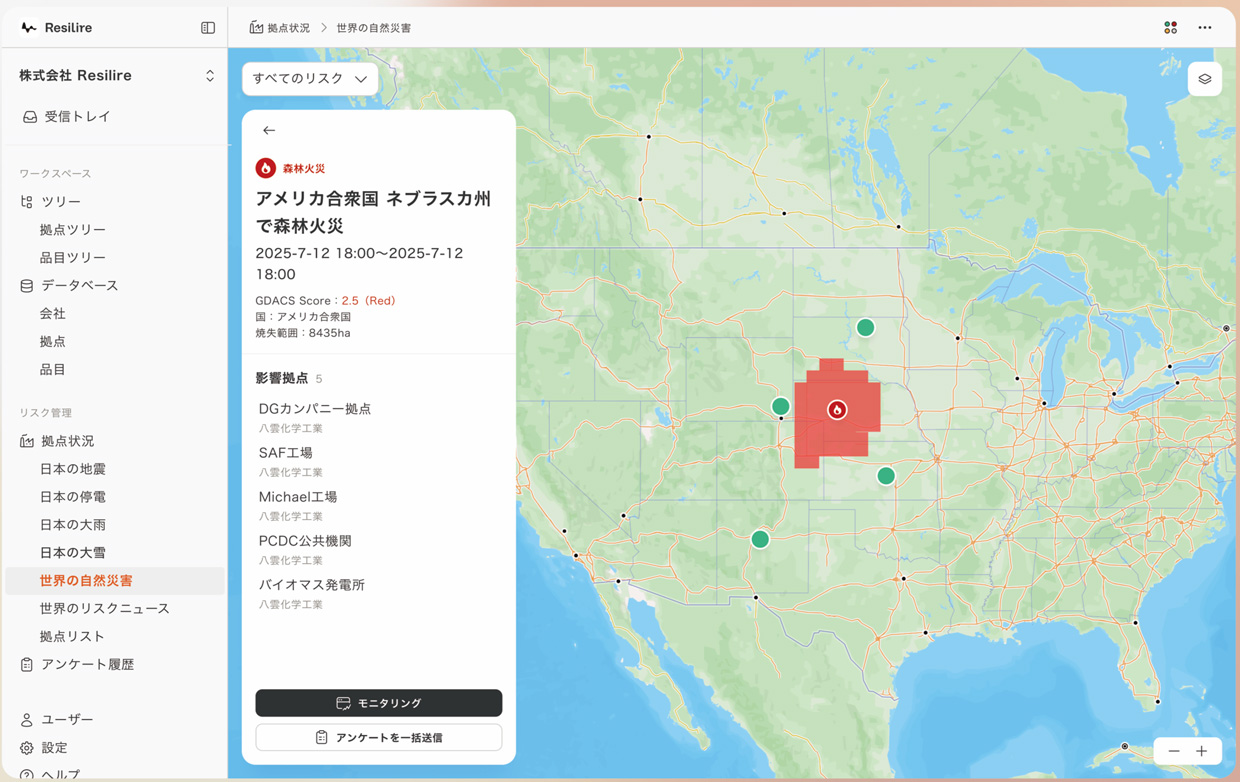Image resolution: width=1240 pixels, height=782 pixels.
Task: Open the three-dot overflow menu in top bar
Action: coord(1205,27)
